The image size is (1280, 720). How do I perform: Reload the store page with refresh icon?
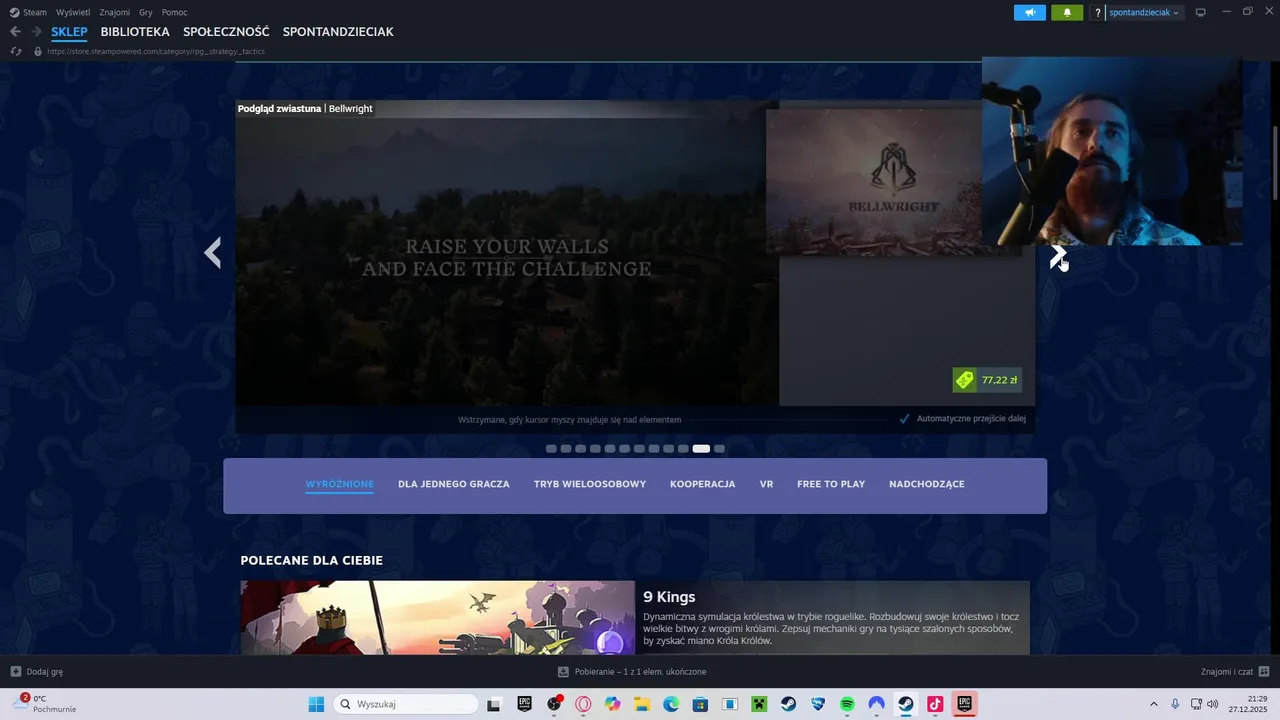click(16, 51)
